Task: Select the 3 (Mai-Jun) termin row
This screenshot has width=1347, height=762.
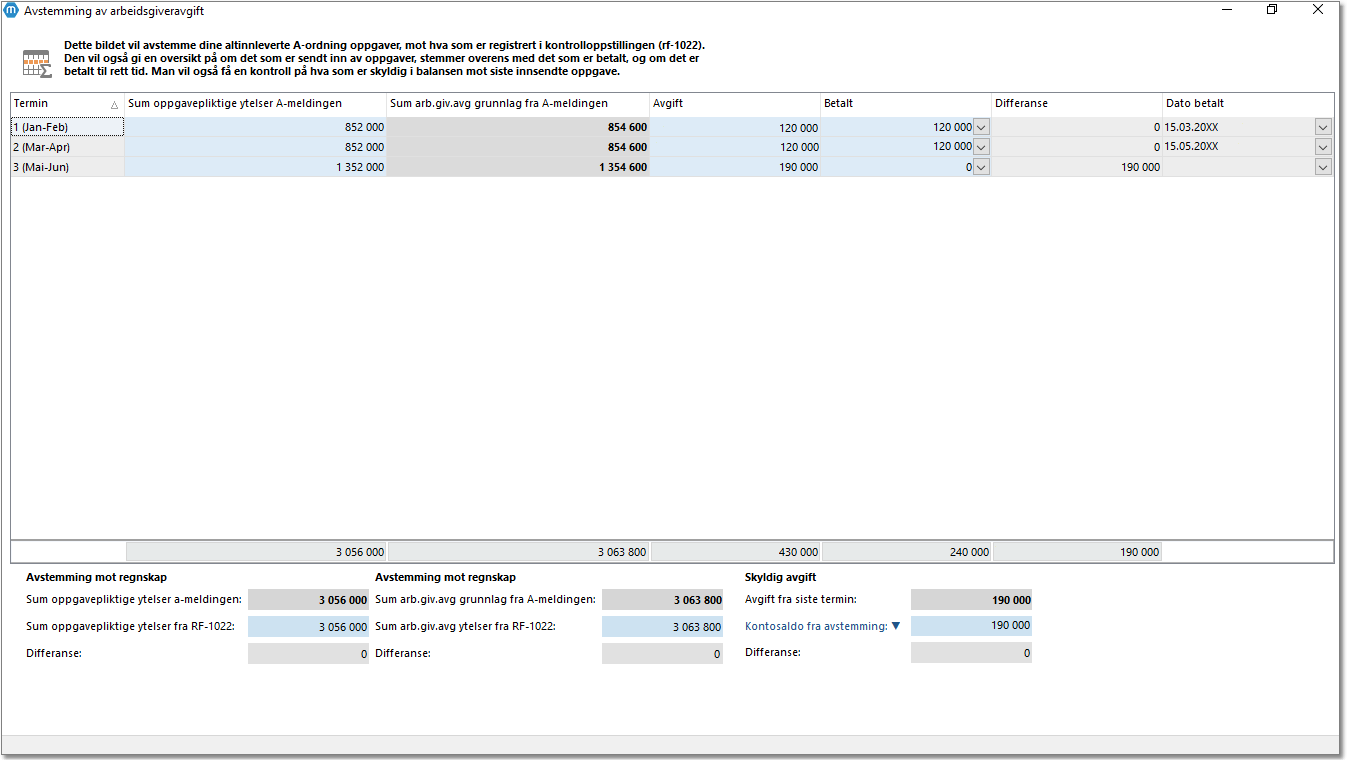Action: point(67,167)
